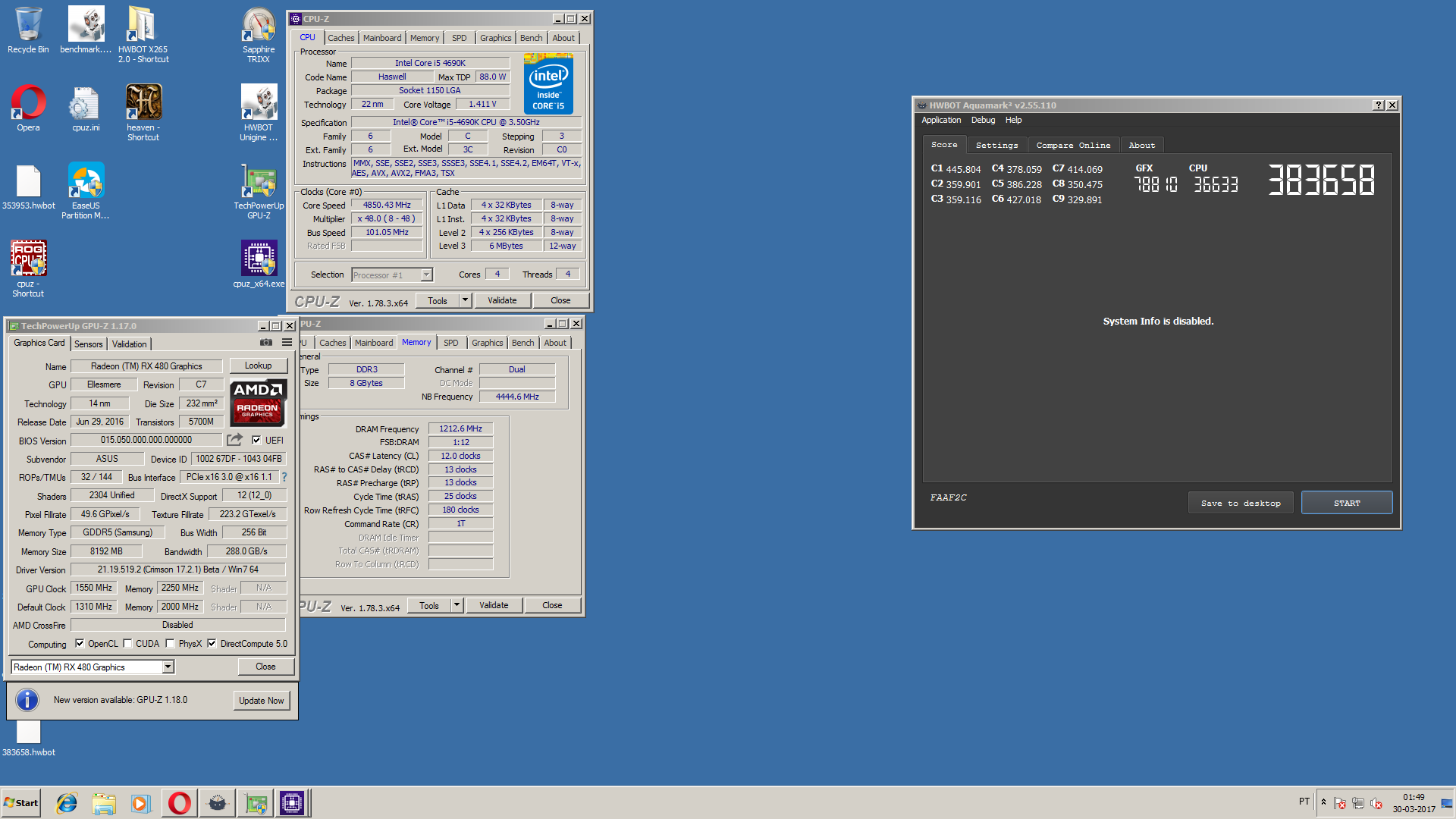Viewport: 1456px width, 819px height.
Task: Open the cpuz.ini file icon
Action: tap(86, 108)
